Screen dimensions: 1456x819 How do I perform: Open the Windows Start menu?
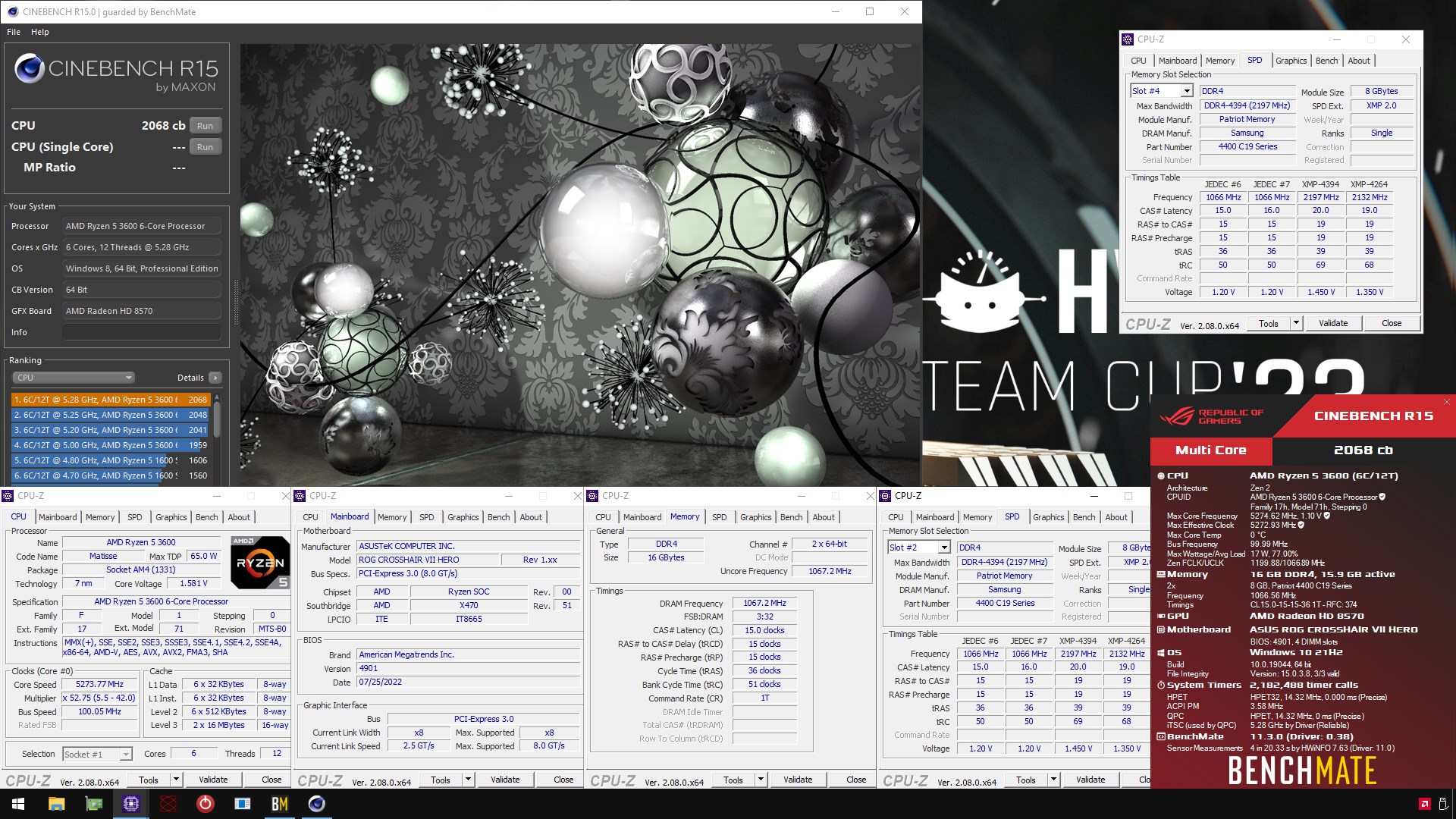(18, 804)
